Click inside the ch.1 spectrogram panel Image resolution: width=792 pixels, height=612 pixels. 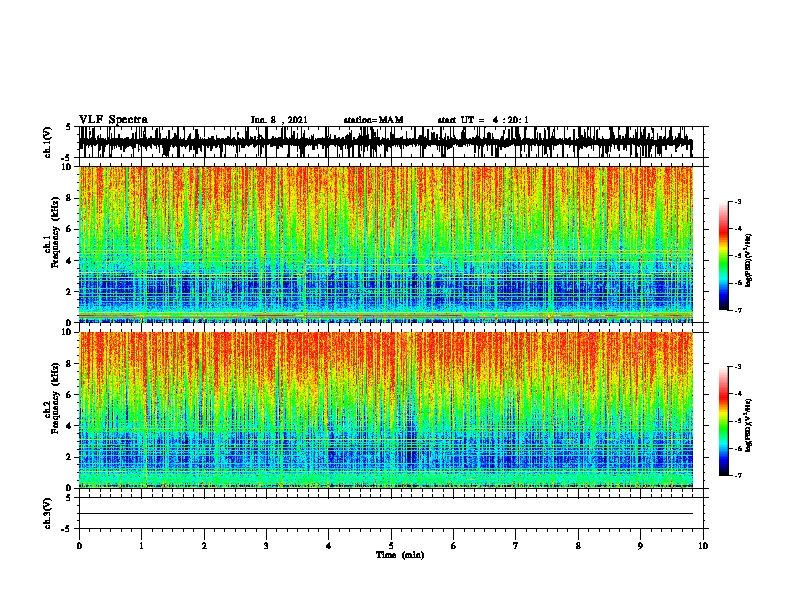click(x=386, y=244)
